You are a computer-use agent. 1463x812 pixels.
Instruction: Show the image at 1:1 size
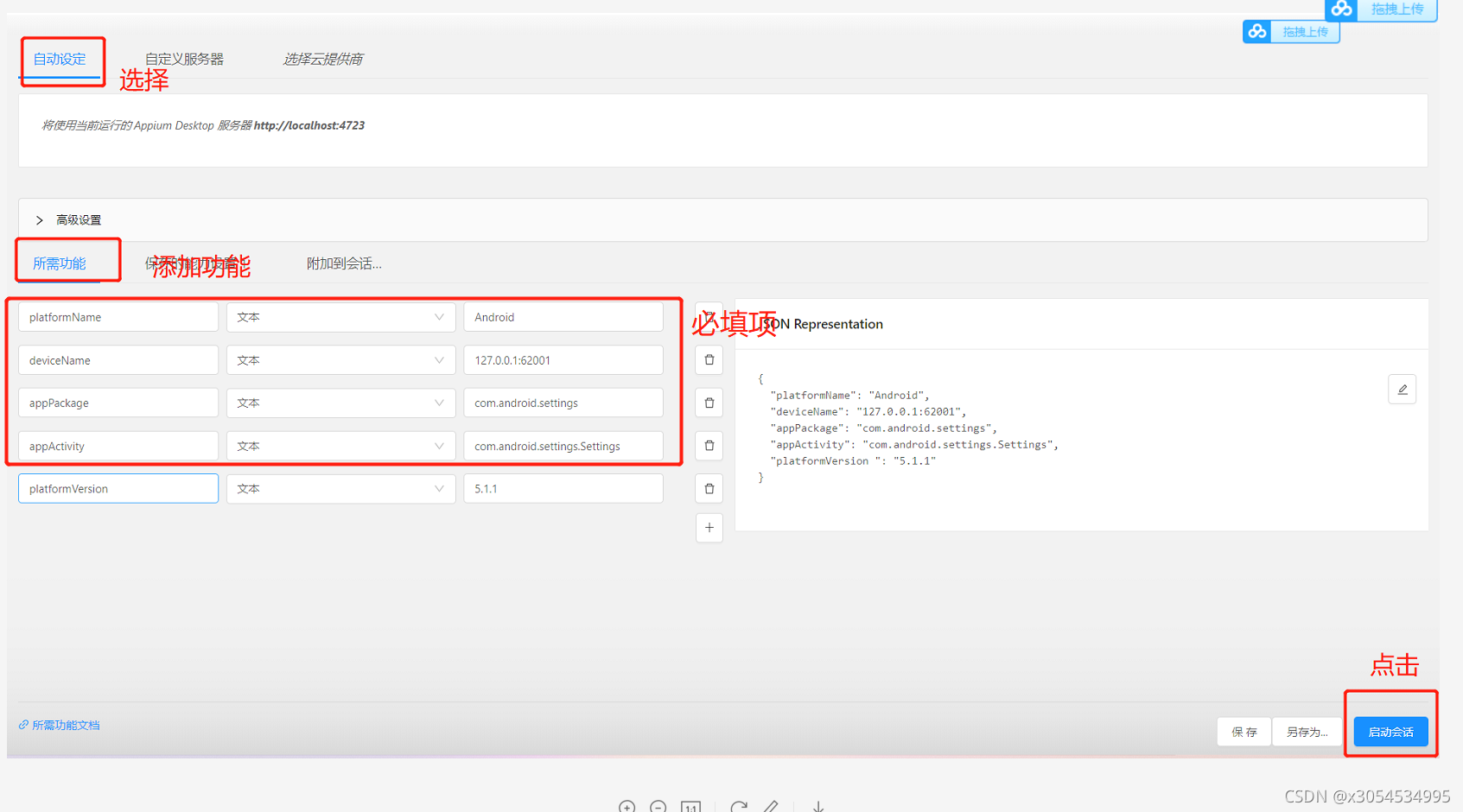(x=690, y=807)
